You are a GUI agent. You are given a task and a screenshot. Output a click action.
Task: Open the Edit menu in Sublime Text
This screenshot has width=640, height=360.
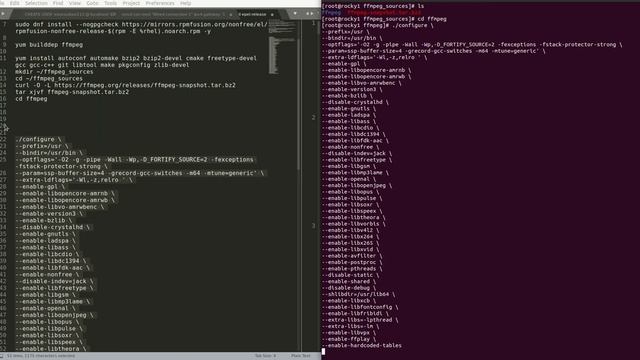tap(14, 3)
